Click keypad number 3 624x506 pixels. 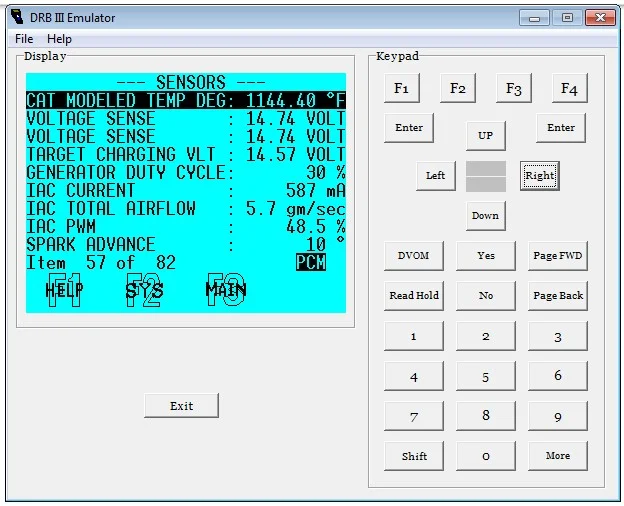click(x=558, y=336)
